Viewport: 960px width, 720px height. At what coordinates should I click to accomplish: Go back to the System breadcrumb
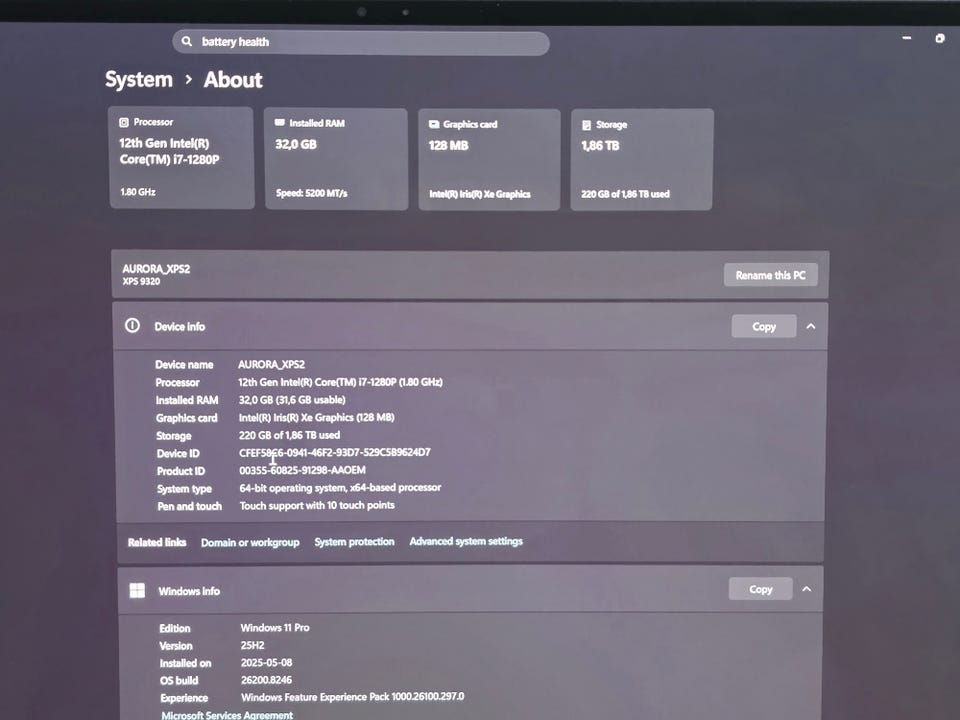coord(138,80)
